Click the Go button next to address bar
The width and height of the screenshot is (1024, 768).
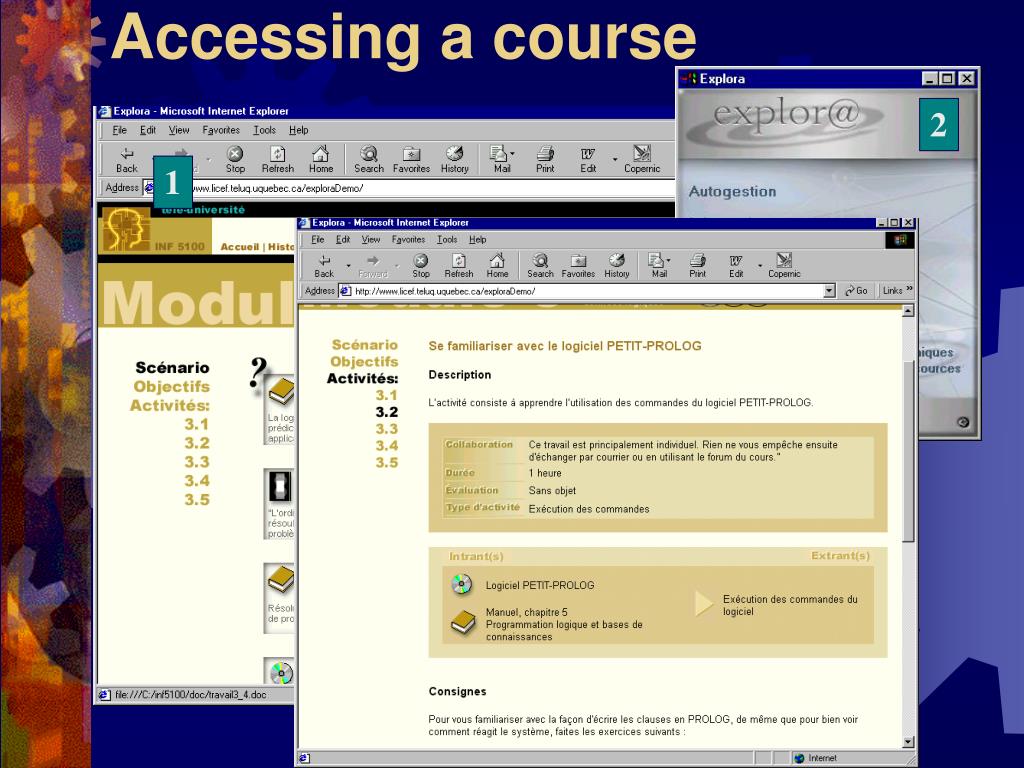pyautogui.click(x=856, y=291)
